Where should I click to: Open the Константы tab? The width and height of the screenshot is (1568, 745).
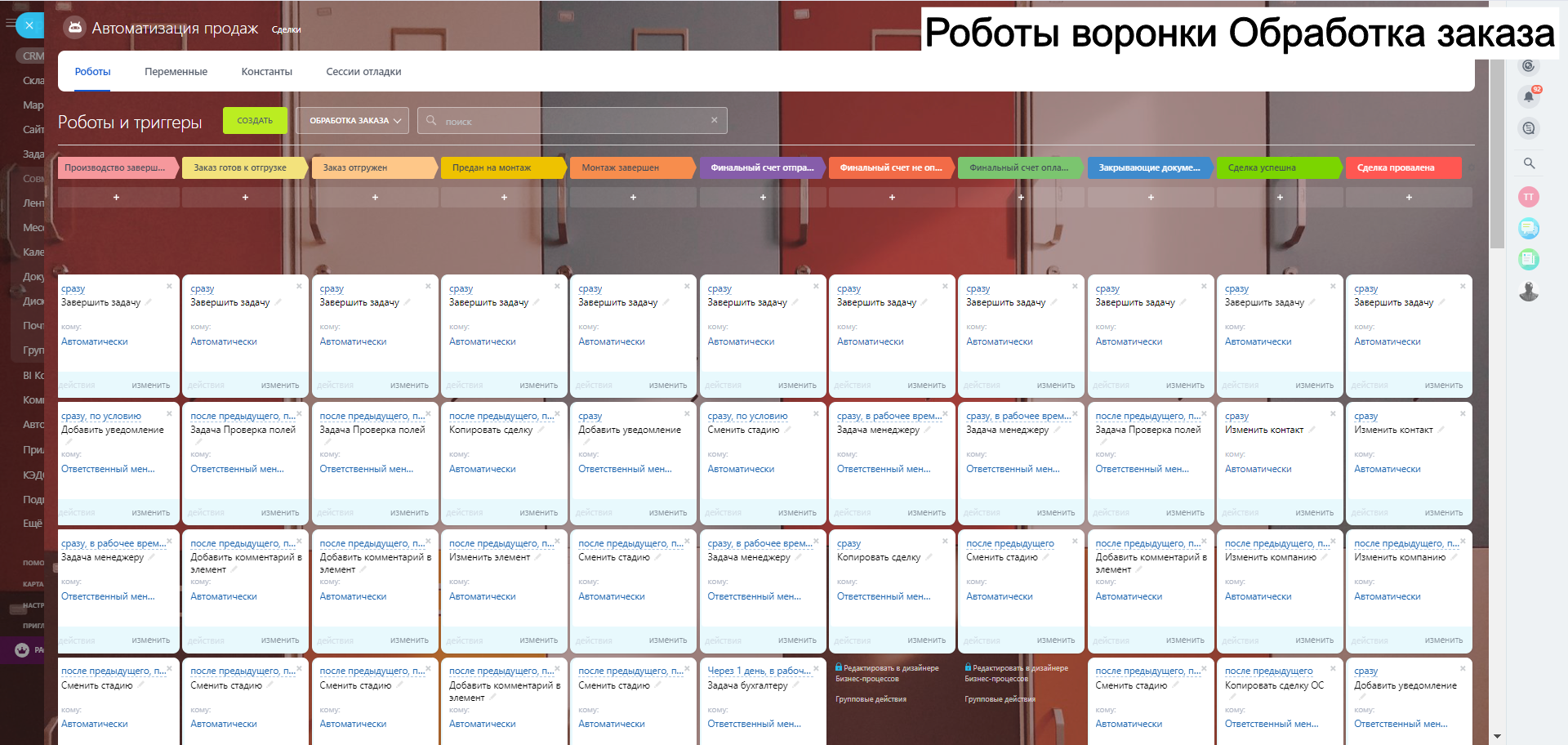click(x=267, y=72)
